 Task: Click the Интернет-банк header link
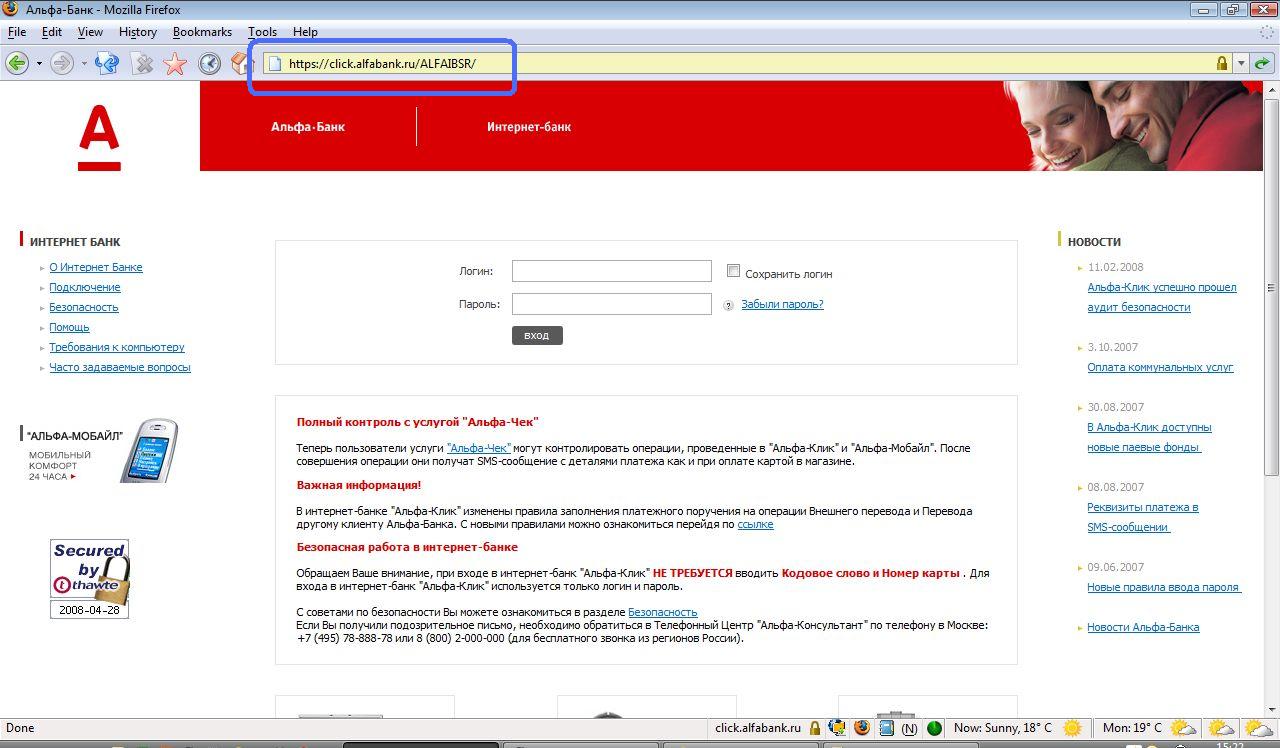click(529, 127)
